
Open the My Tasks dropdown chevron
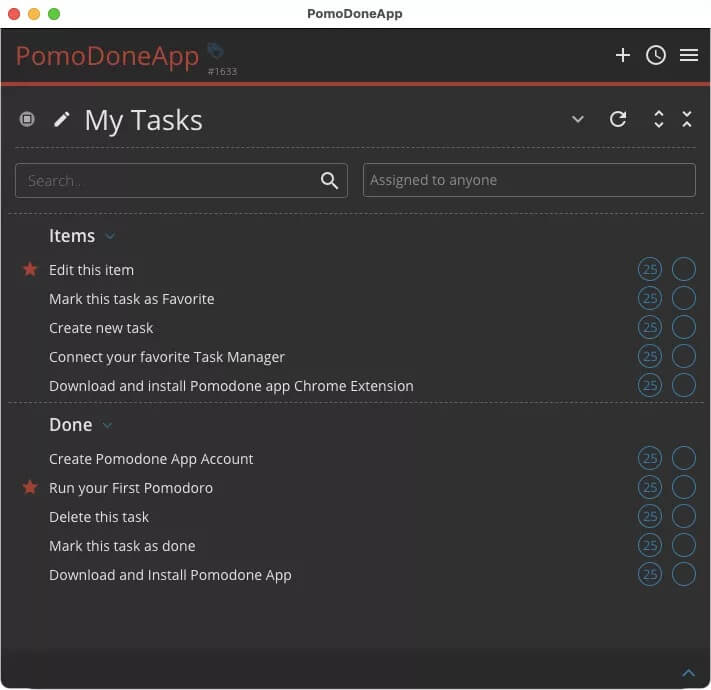(577, 119)
